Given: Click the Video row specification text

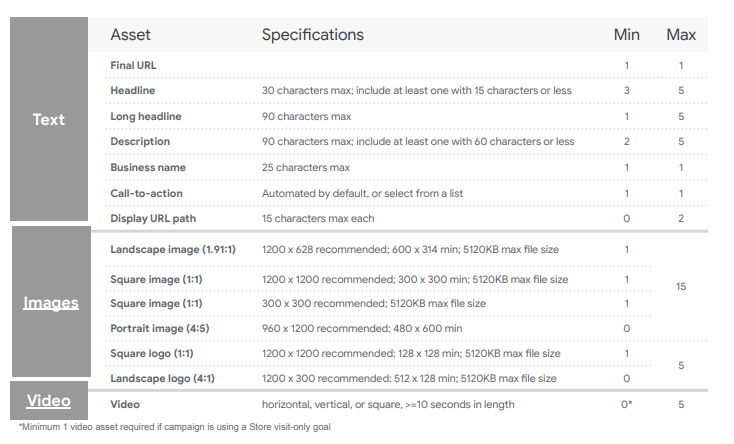Looking at the screenshot, I should tap(388, 404).
